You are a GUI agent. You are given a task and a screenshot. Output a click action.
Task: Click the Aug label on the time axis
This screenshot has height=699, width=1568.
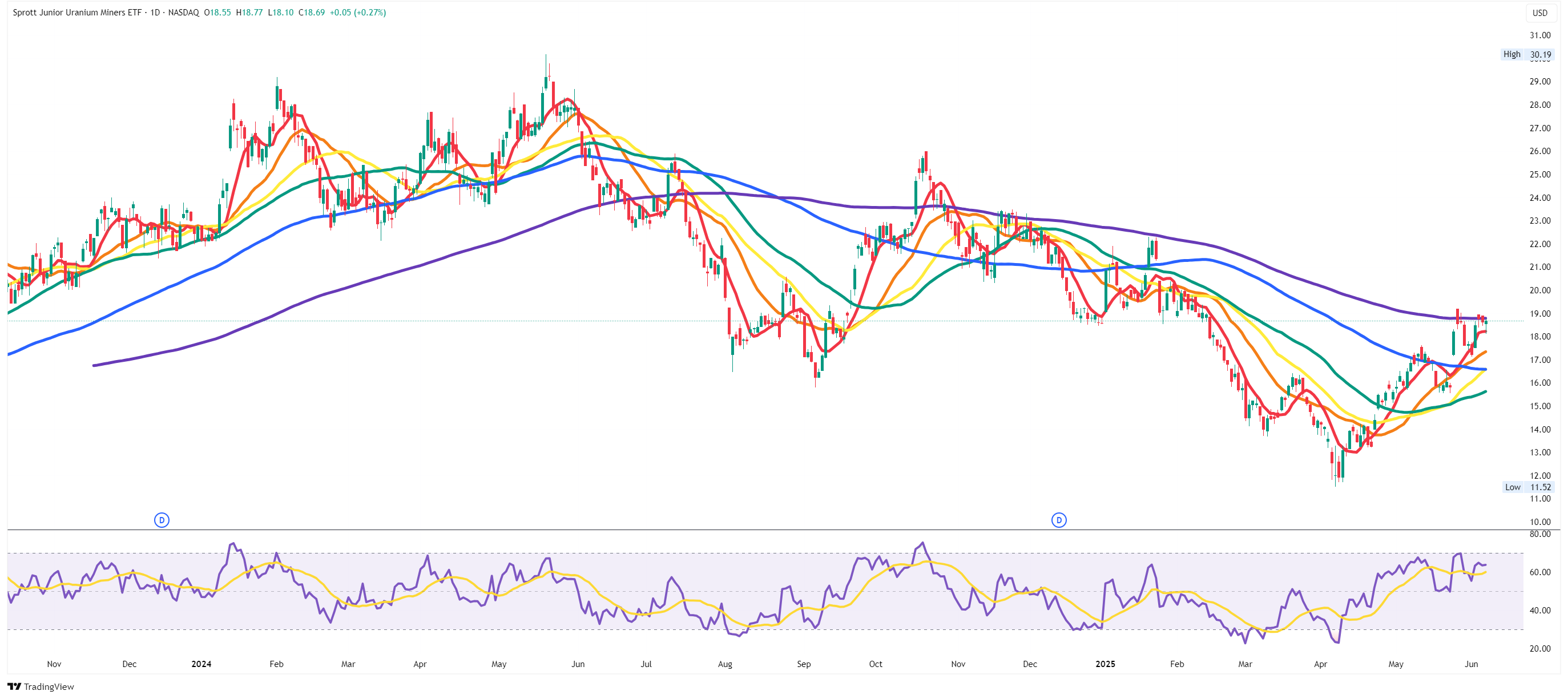pyautogui.click(x=724, y=664)
